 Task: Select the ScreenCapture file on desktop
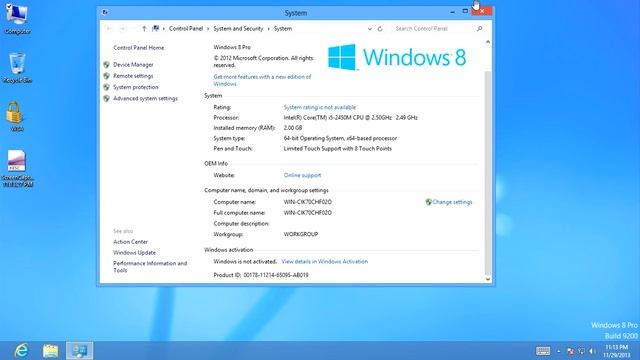coord(17,169)
